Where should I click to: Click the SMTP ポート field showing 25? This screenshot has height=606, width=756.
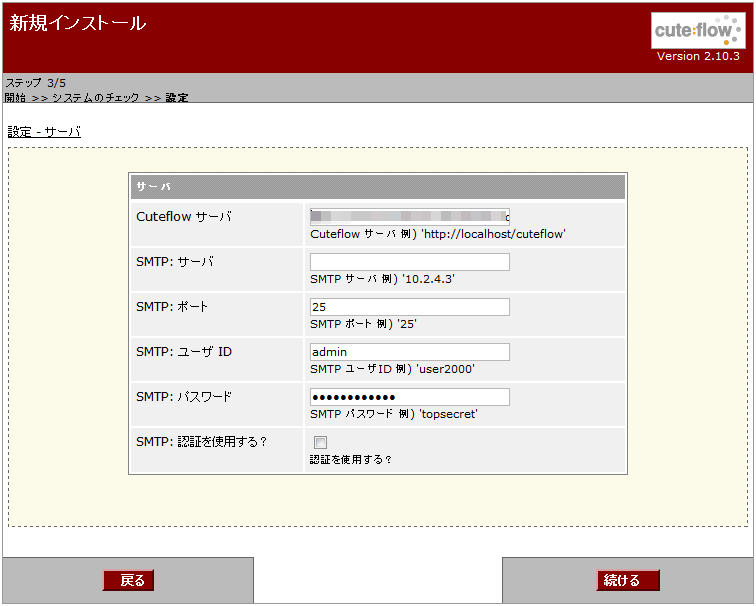point(409,307)
